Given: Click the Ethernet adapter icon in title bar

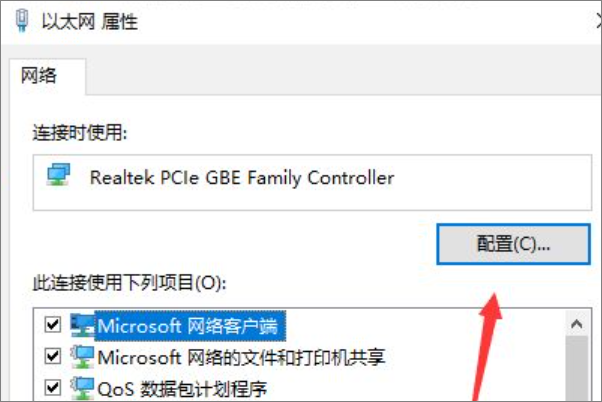Looking at the screenshot, I should click(x=22, y=20).
